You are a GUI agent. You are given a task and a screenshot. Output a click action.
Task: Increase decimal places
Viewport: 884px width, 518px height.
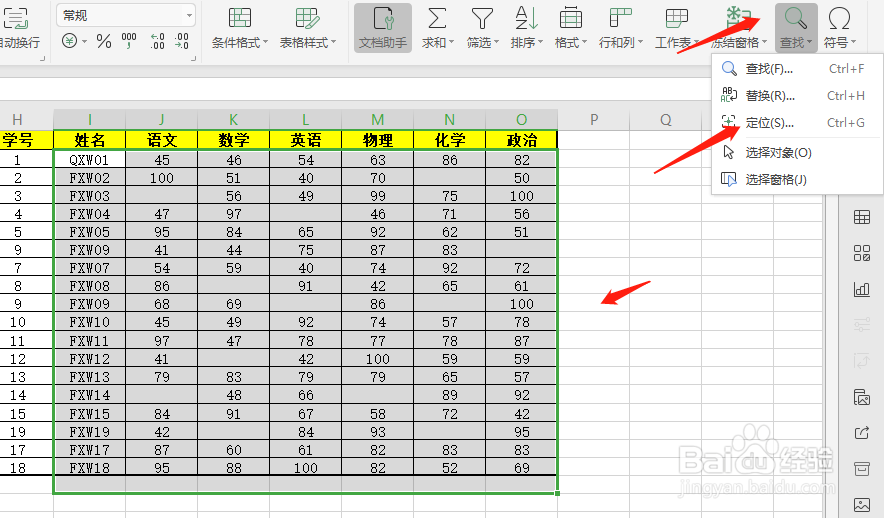pyautogui.click(x=157, y=41)
